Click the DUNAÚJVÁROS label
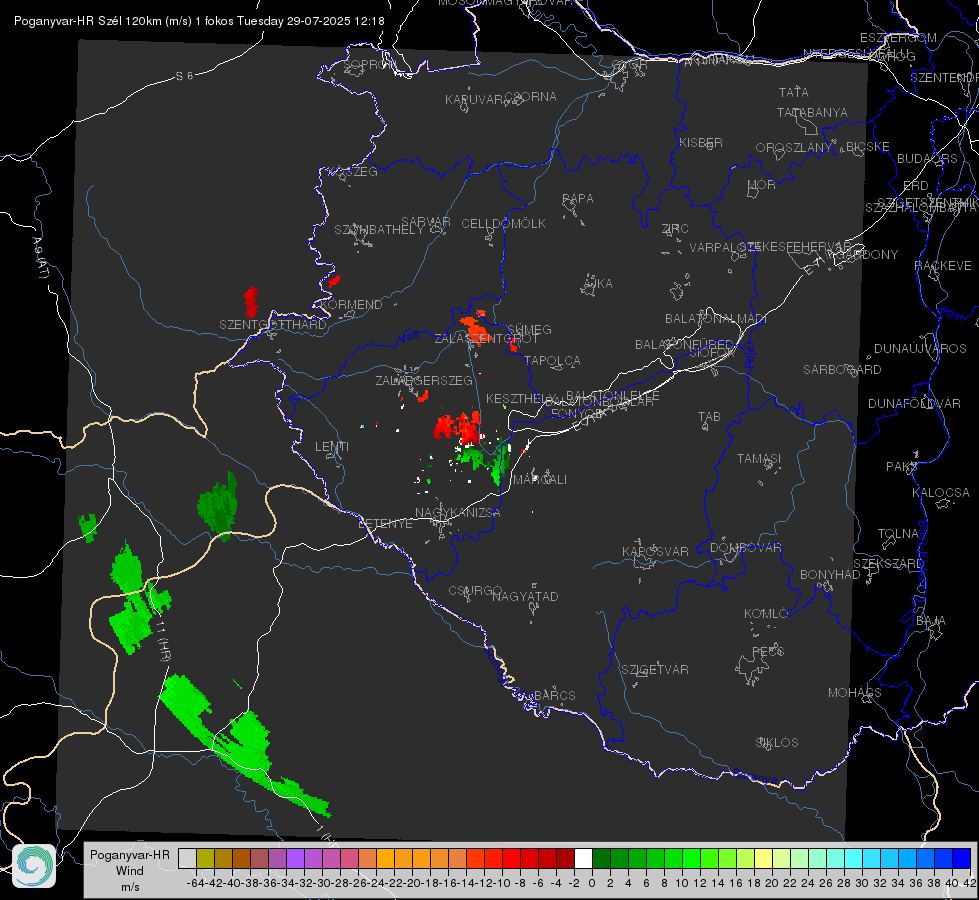 tap(920, 349)
